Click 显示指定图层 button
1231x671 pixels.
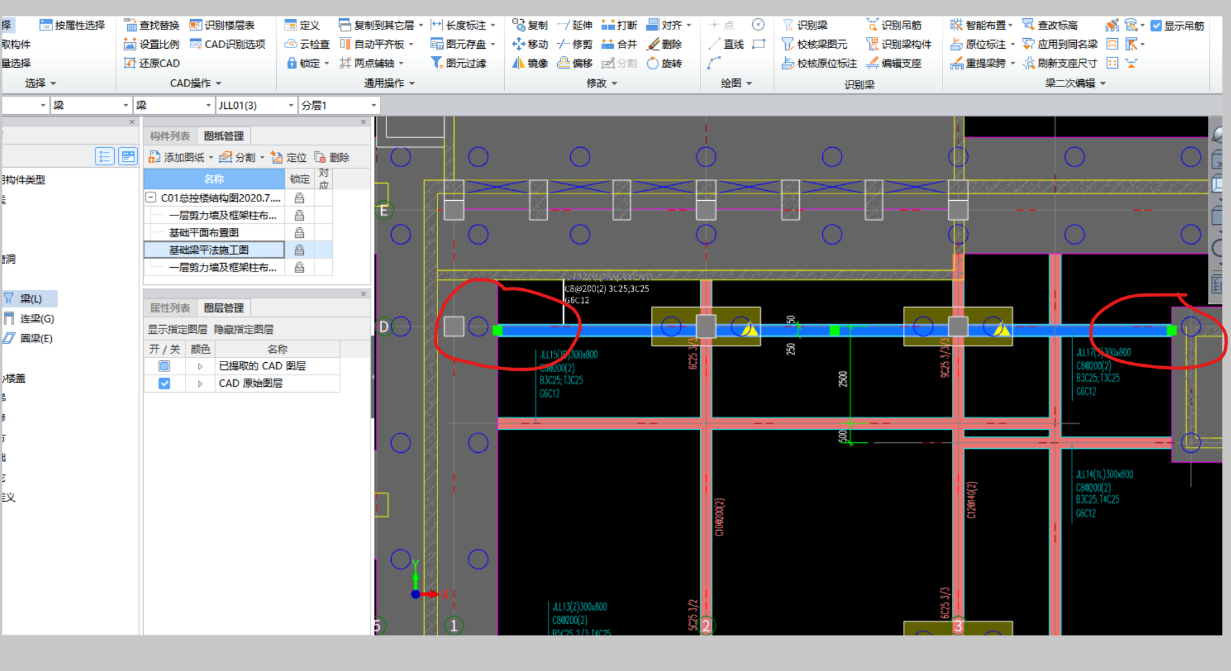pos(178,329)
